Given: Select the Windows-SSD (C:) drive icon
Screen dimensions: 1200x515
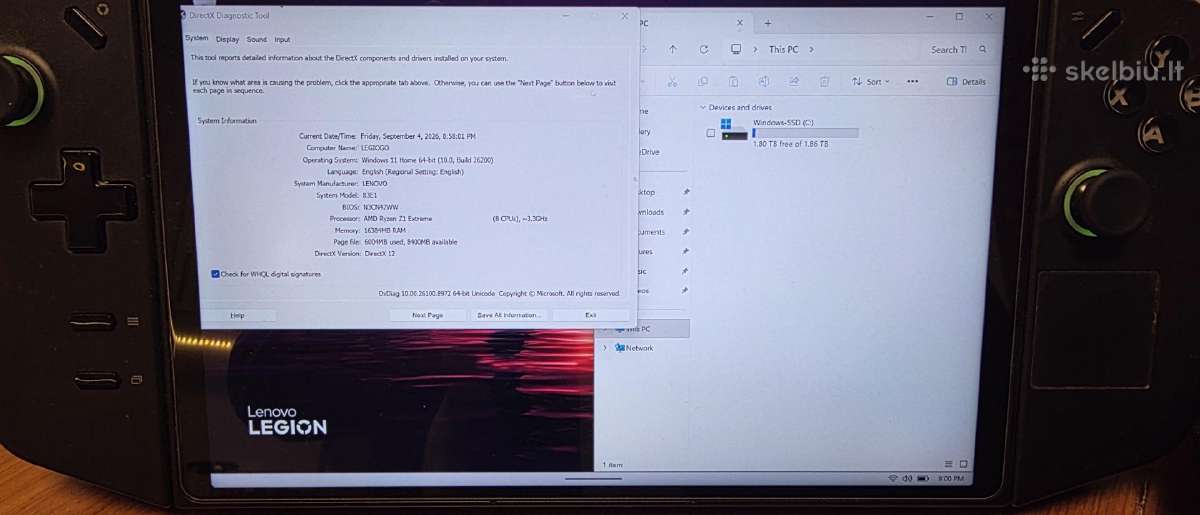Looking at the screenshot, I should (734, 131).
